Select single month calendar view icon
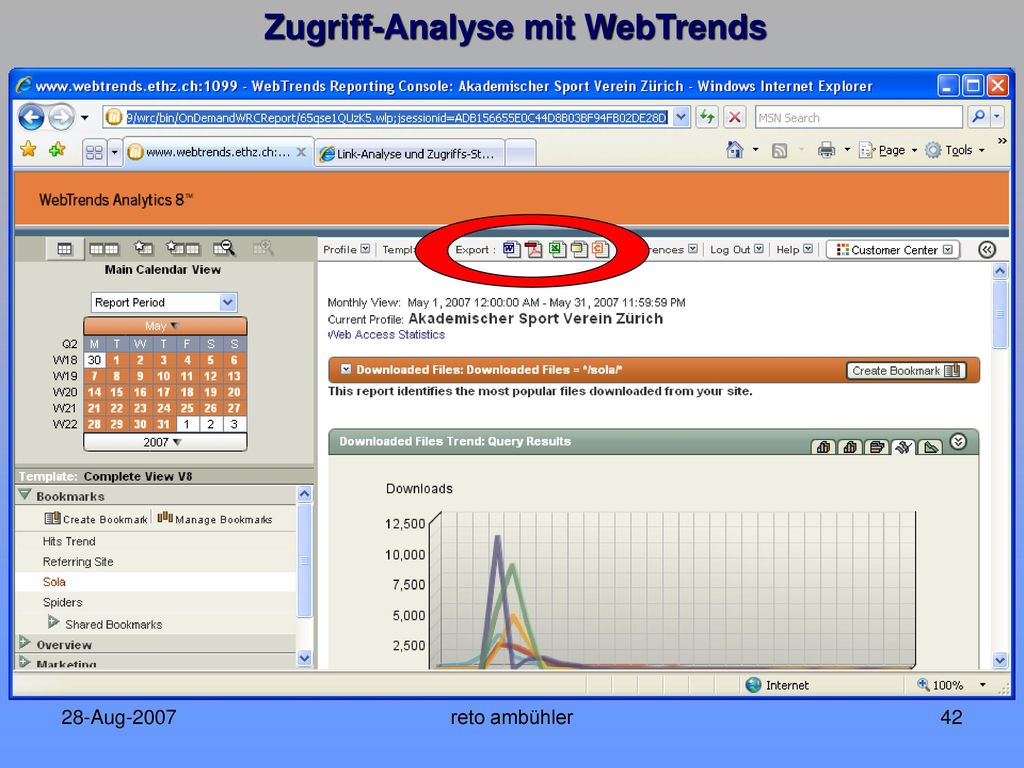1024x768 pixels. [65, 248]
